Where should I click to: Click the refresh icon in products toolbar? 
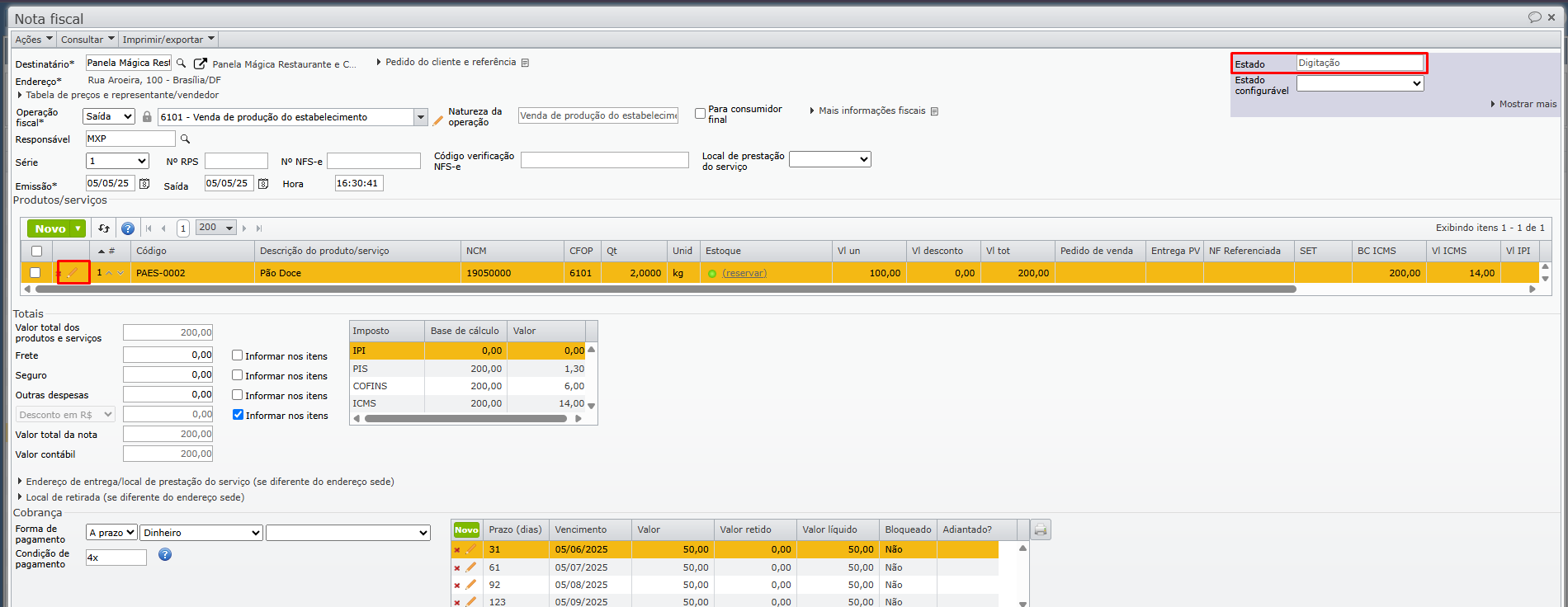coord(104,228)
